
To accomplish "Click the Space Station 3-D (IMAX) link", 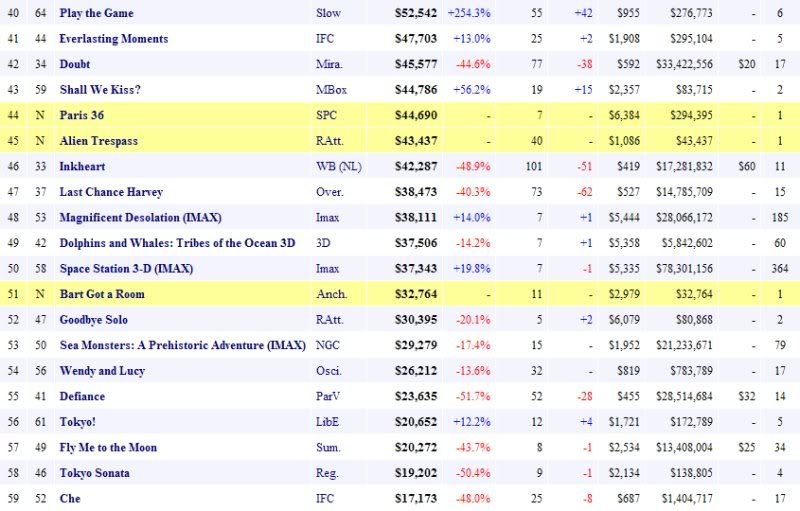I will [126, 268].
